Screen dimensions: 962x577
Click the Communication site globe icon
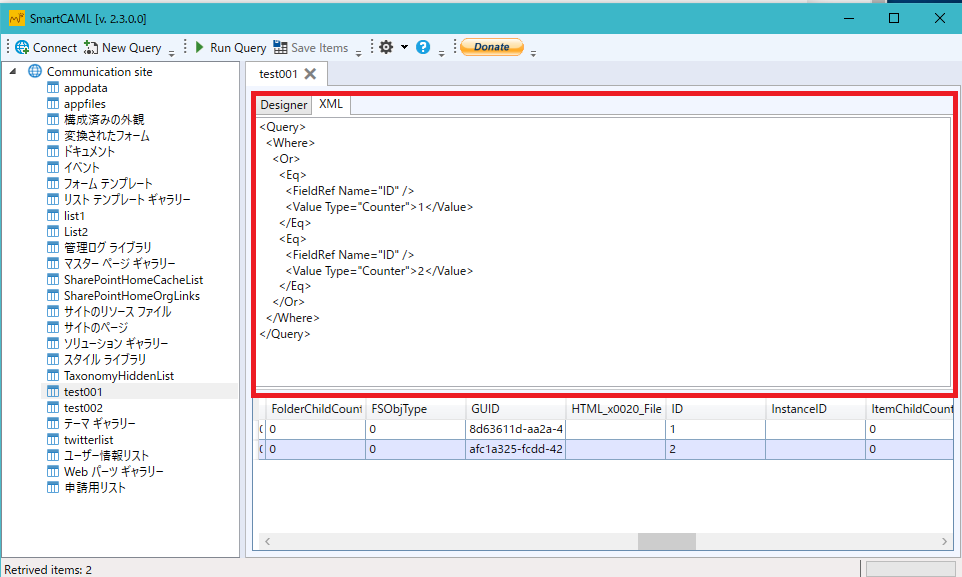pyautogui.click(x=35, y=71)
